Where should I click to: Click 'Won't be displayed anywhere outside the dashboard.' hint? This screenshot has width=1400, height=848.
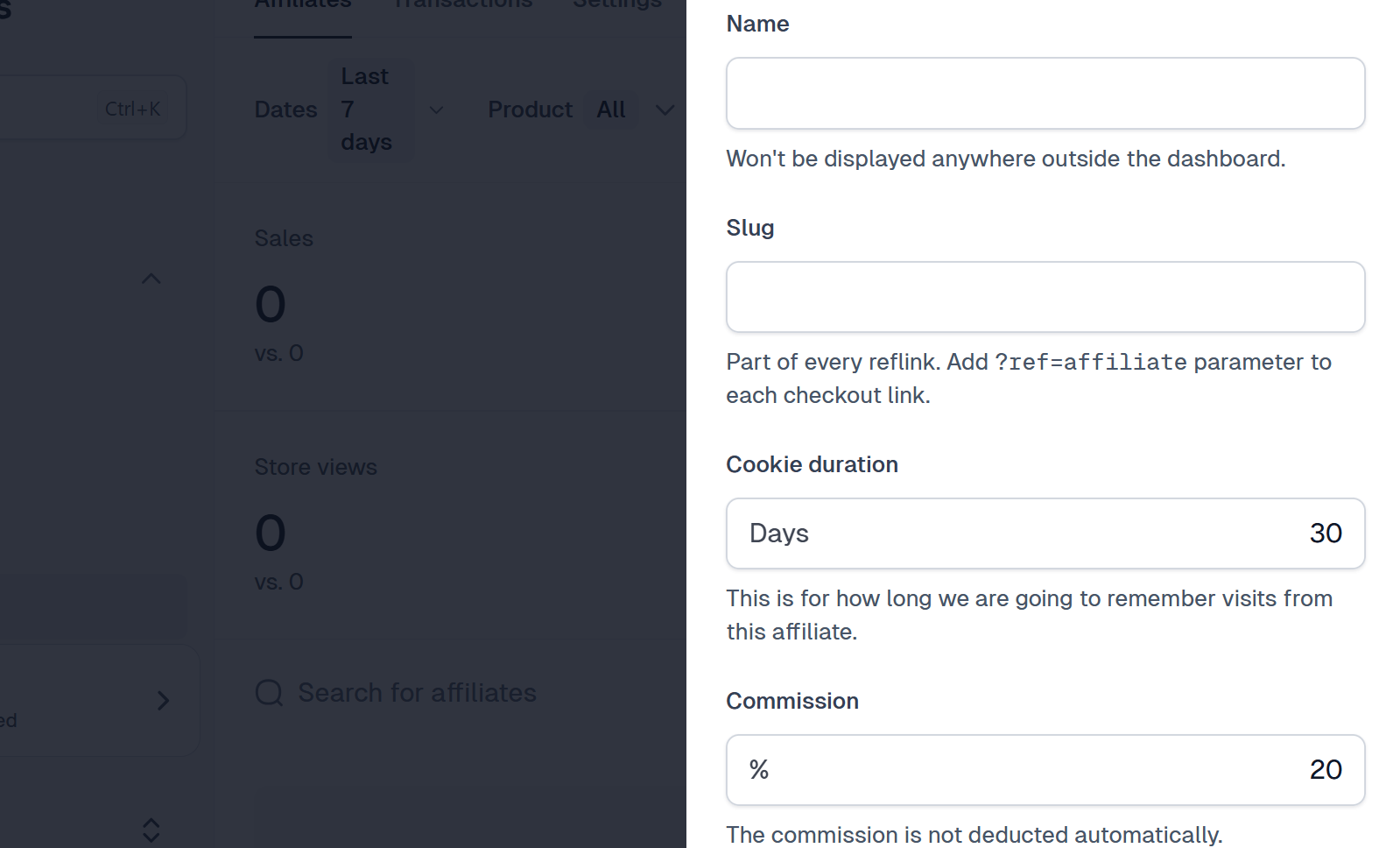click(x=1006, y=159)
